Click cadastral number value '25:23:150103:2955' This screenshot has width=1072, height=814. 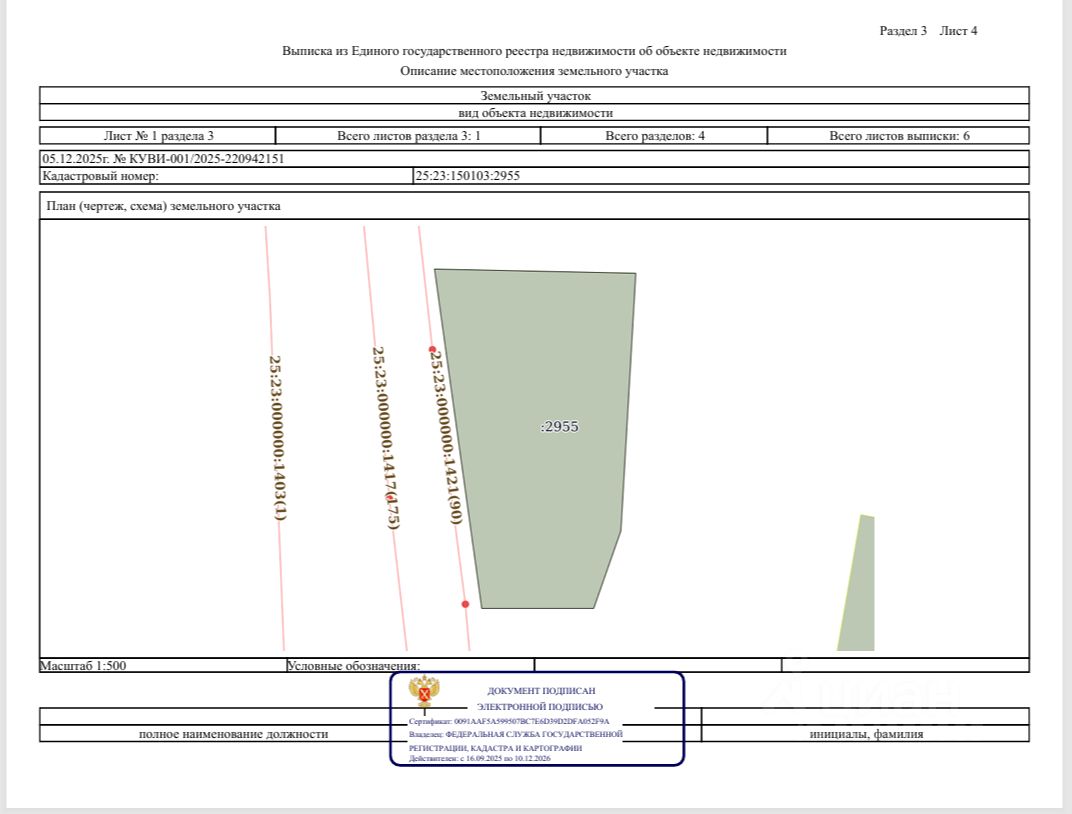tap(468, 176)
